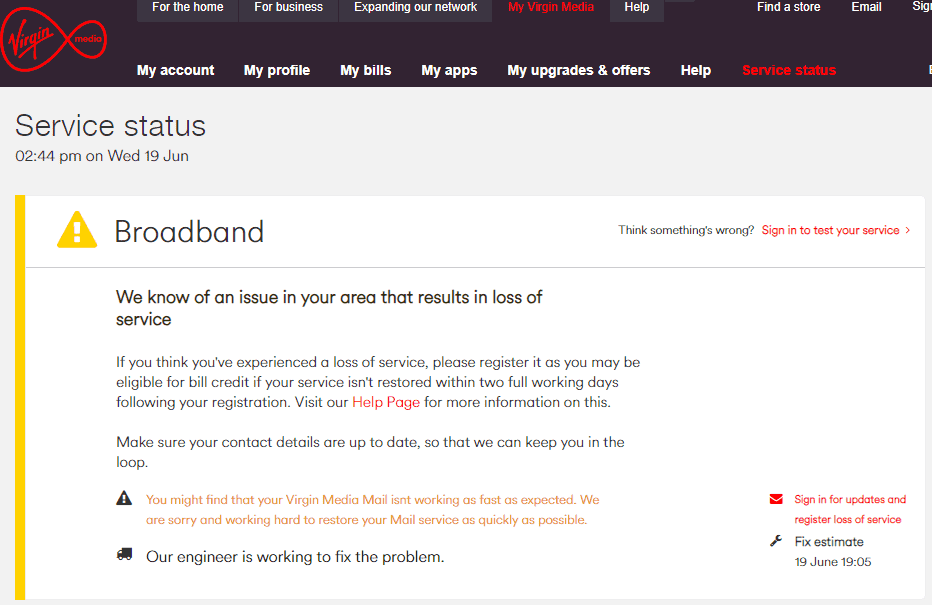
Task: Select the Service status tab
Action: [x=789, y=70]
